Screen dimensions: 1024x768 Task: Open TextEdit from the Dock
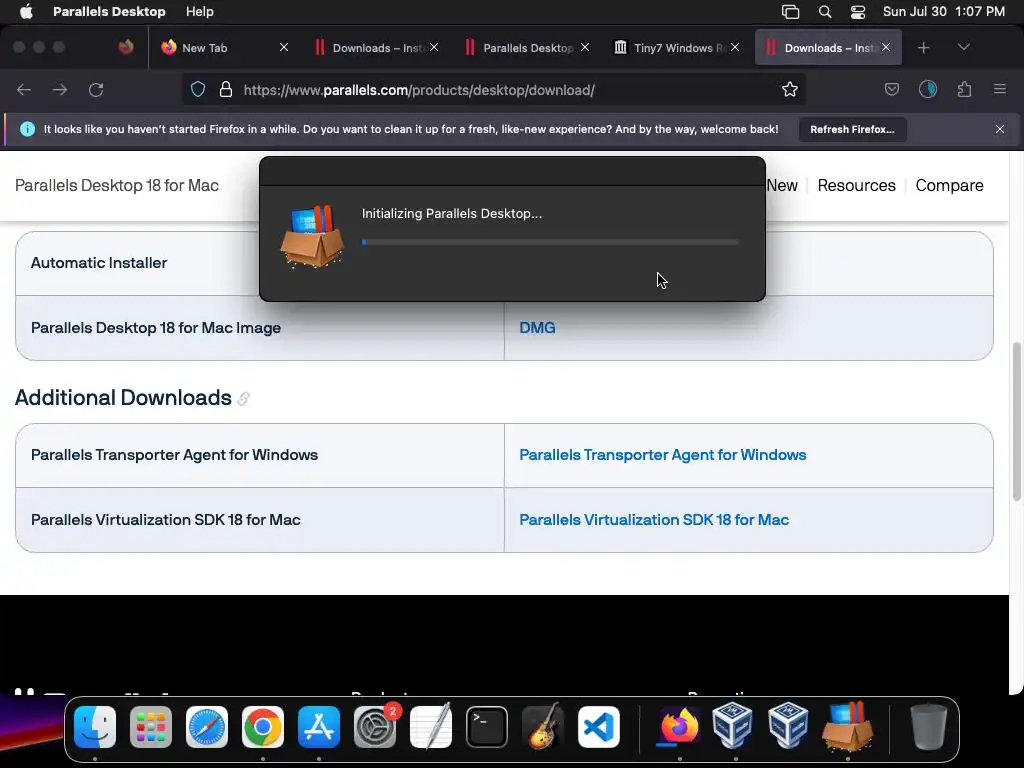pos(431,727)
